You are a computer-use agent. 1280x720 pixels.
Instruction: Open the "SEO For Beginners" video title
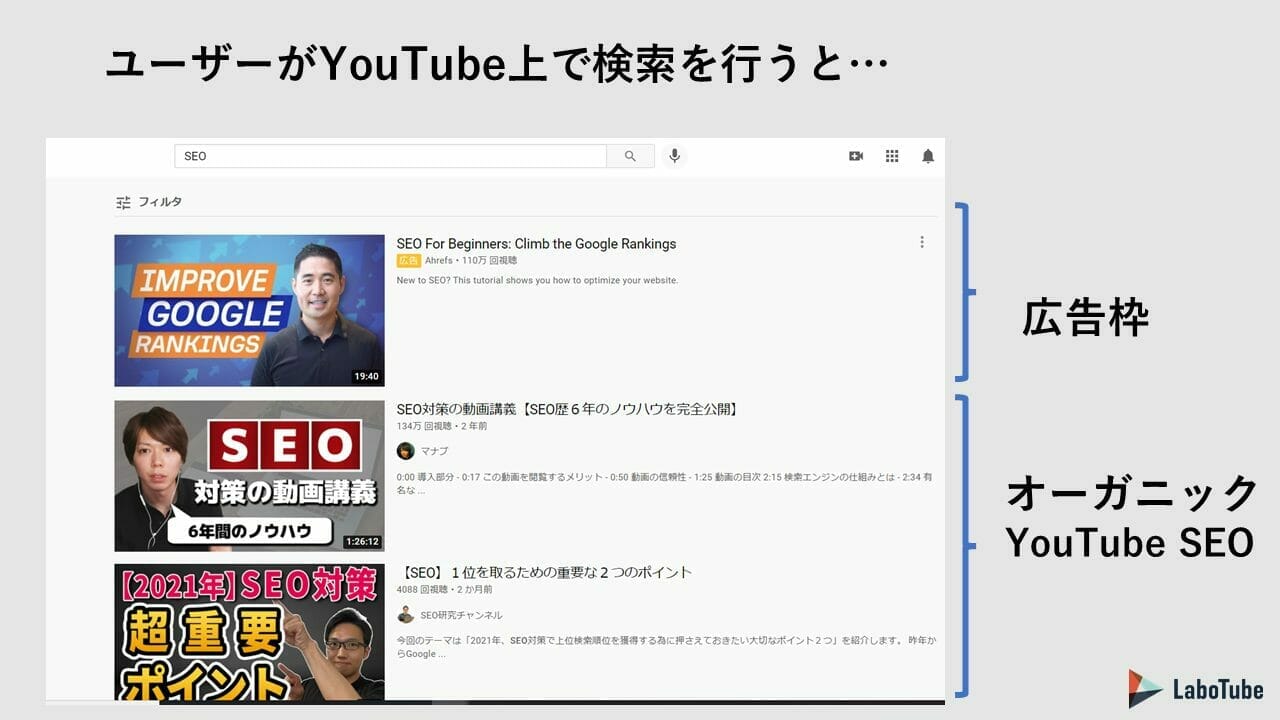tap(536, 244)
